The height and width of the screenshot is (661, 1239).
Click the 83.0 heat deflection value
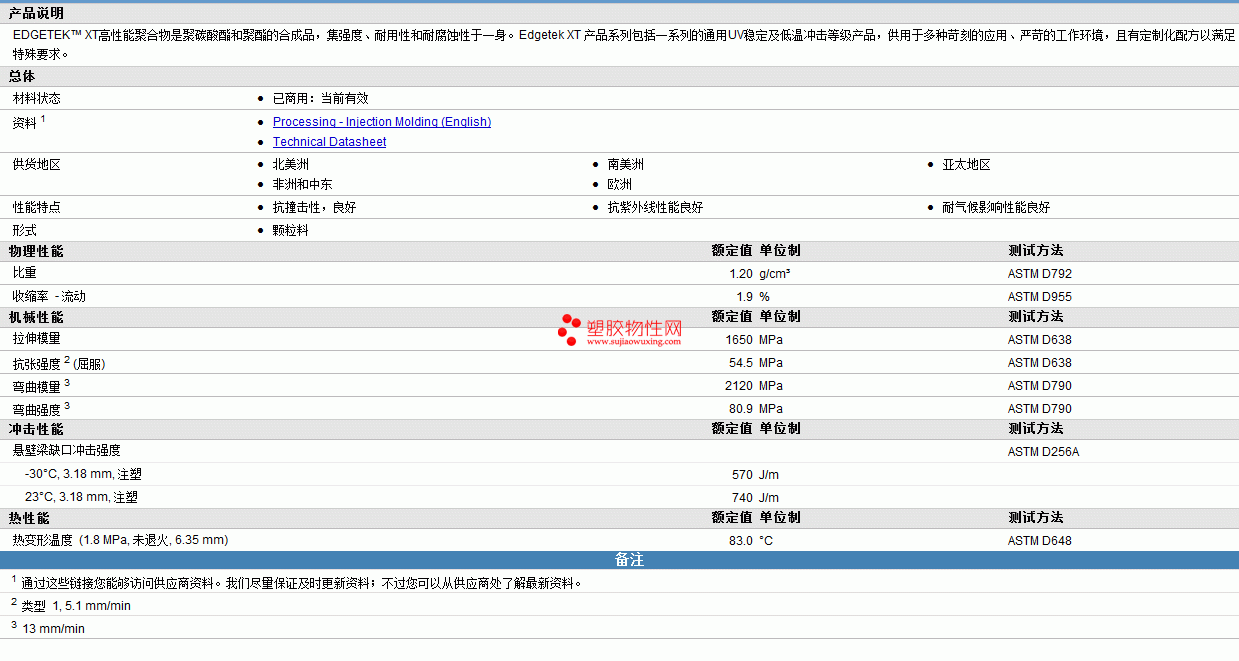(741, 541)
